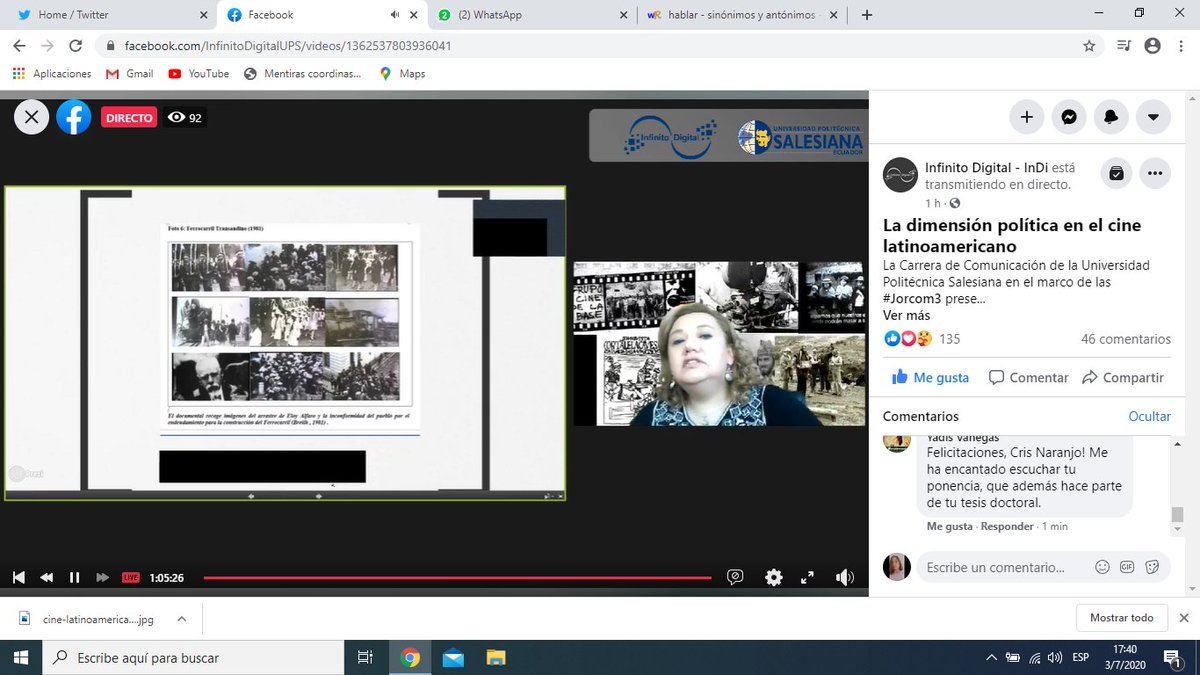Open Windows Start menu
Screen dimensions: 1200x675
coord(22,657)
